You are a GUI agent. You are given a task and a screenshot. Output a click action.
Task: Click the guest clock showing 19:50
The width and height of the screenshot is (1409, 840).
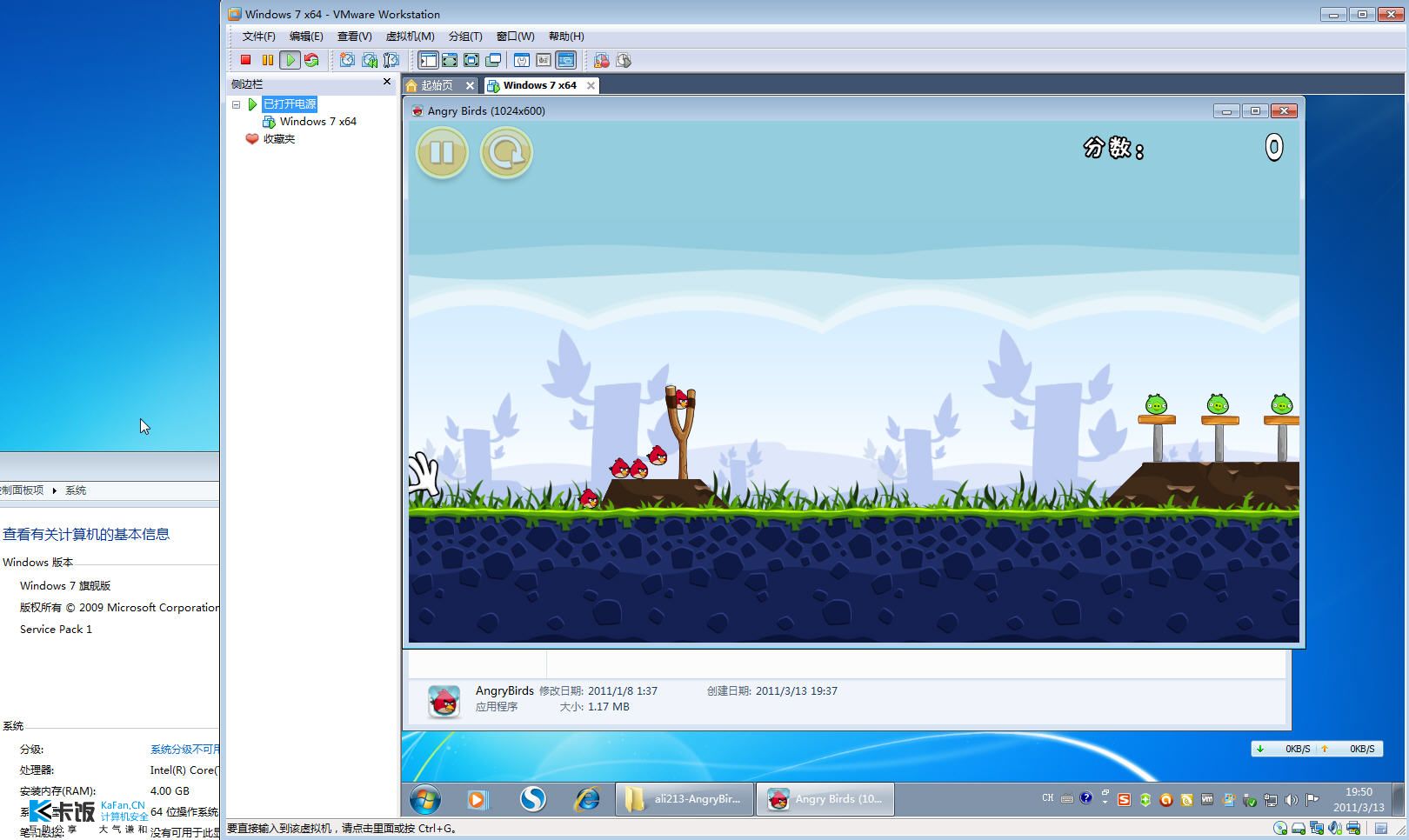[1359, 799]
